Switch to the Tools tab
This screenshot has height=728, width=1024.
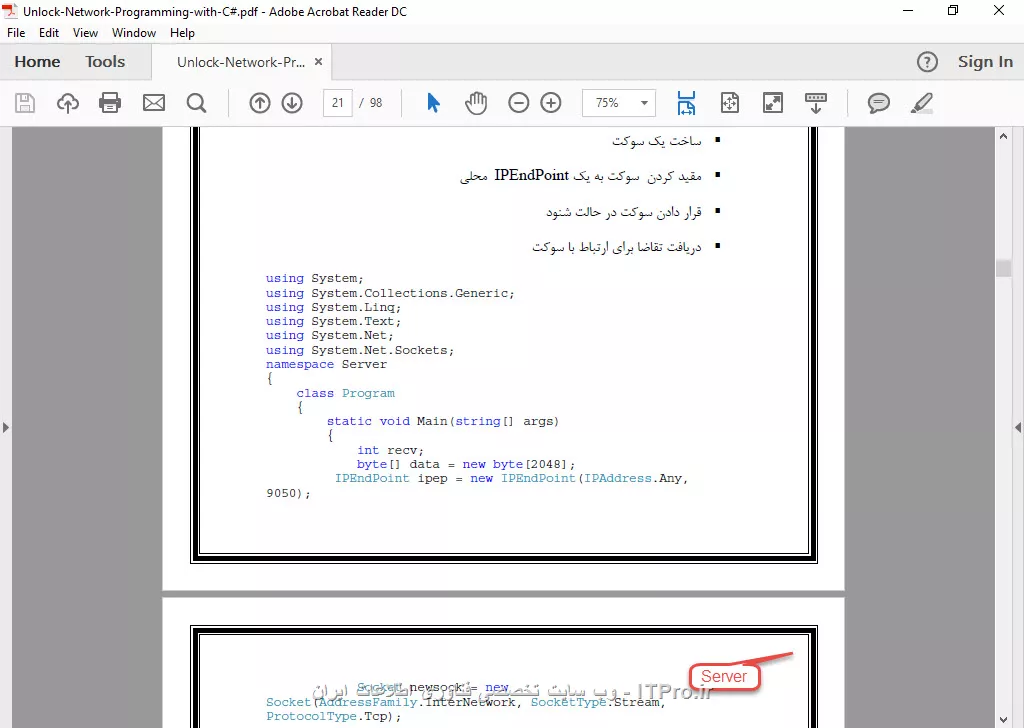104,61
